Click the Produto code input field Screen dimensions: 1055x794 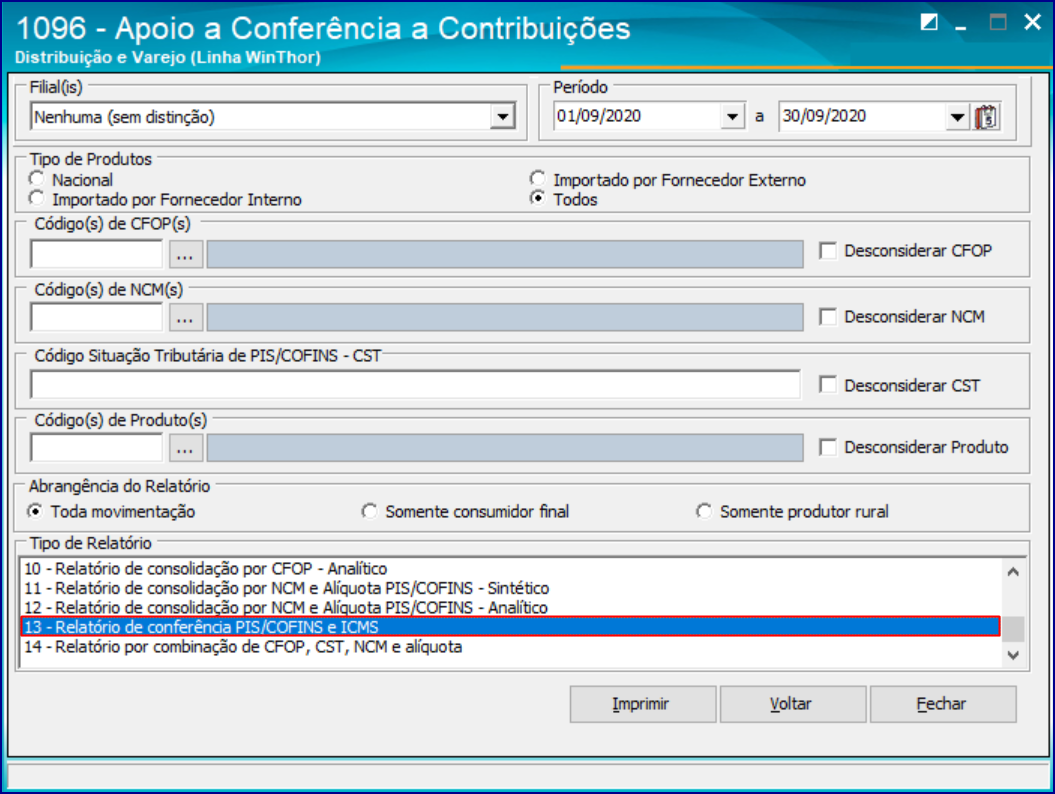pos(97,448)
